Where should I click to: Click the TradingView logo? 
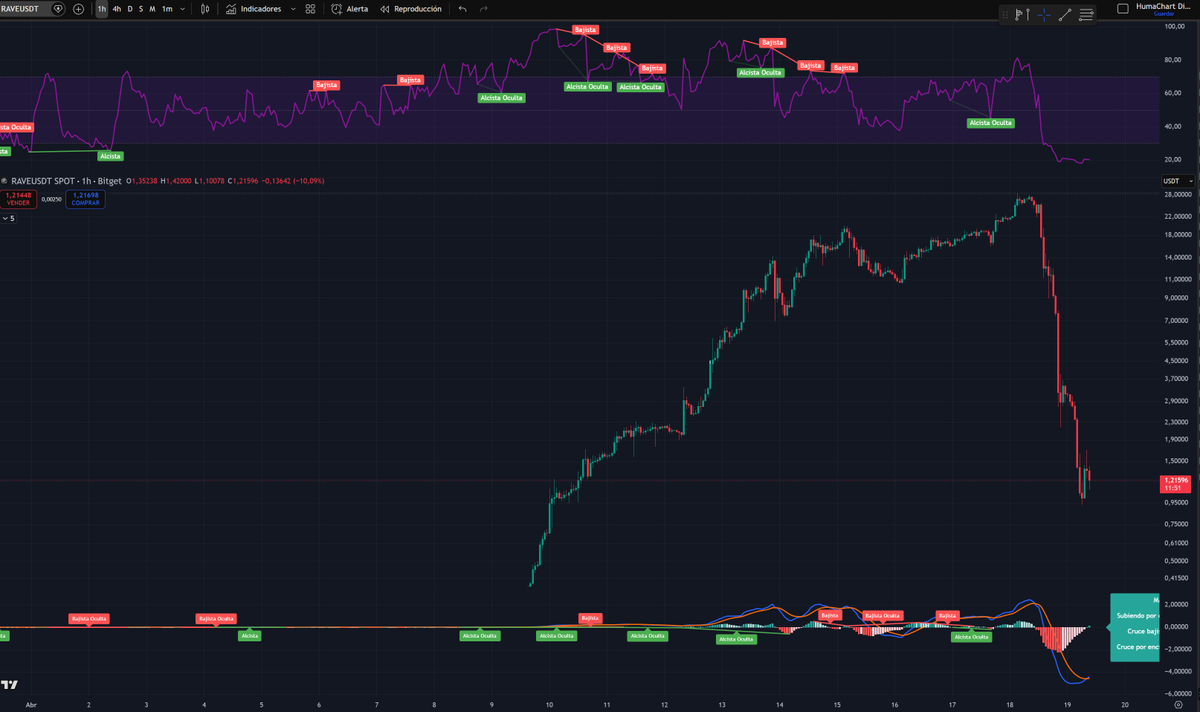(9, 685)
